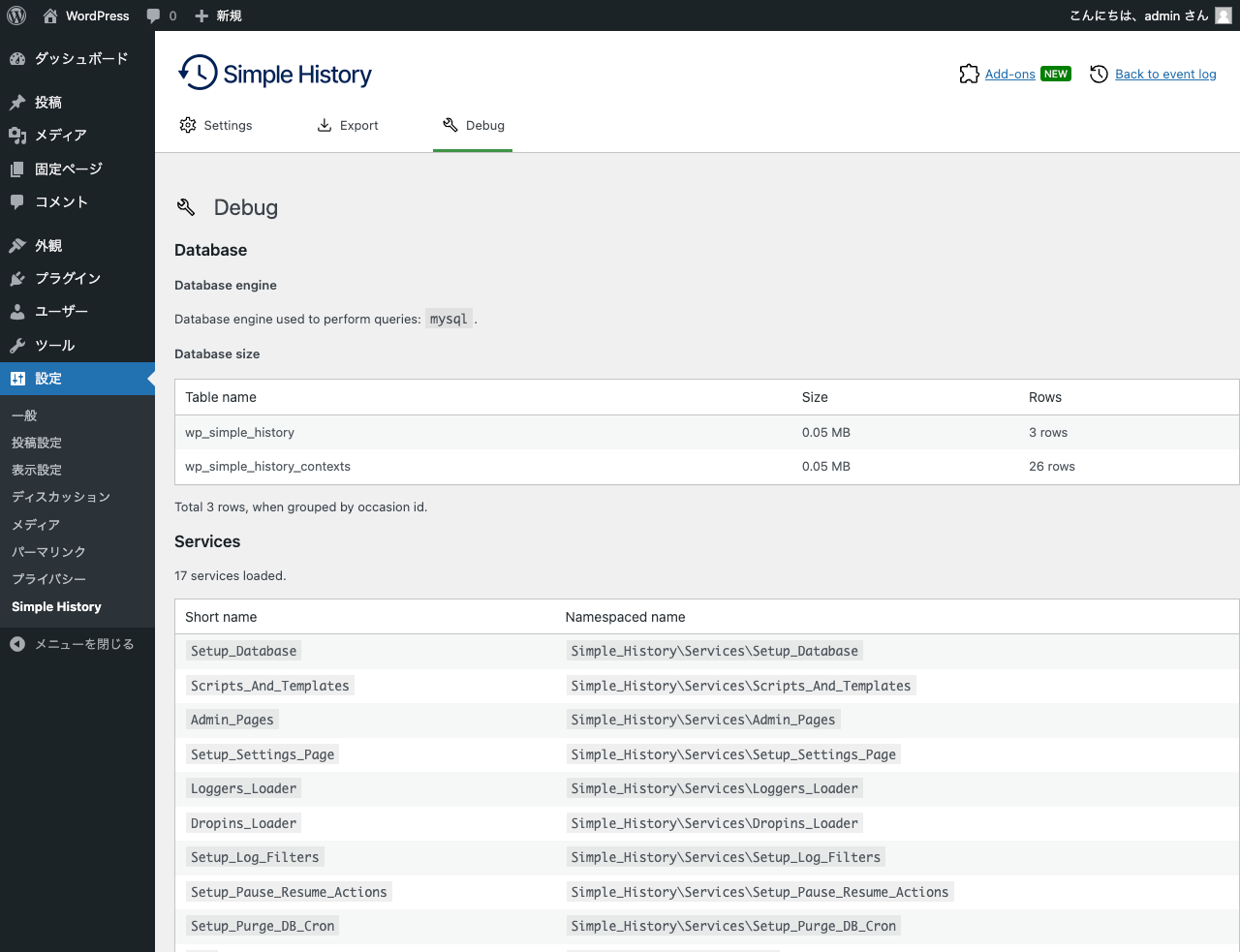This screenshot has width=1240, height=952.
Task: Click the Debug tab wrench icon
Action: pos(450,125)
